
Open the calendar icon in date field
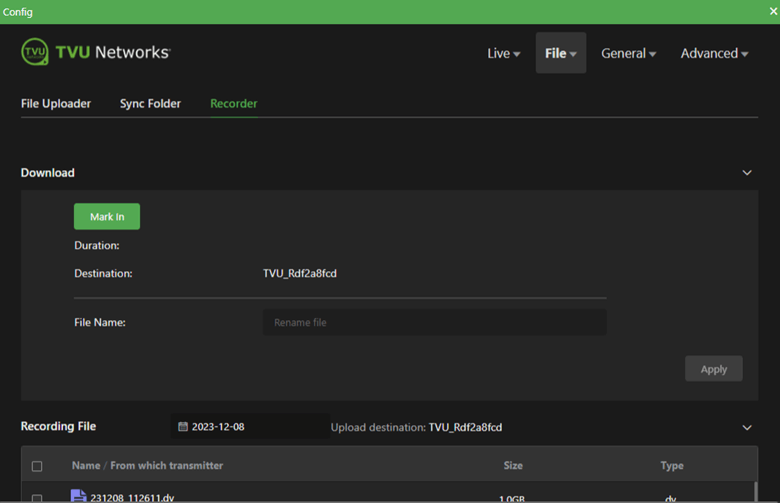183,426
